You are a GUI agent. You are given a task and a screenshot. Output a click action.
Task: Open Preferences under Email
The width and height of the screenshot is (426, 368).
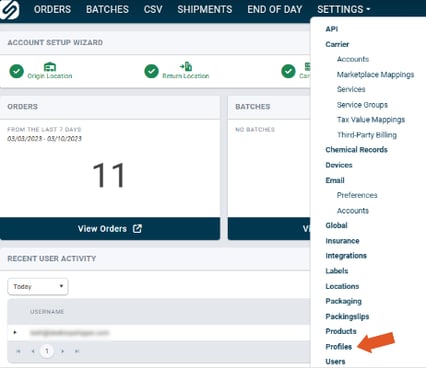click(357, 195)
